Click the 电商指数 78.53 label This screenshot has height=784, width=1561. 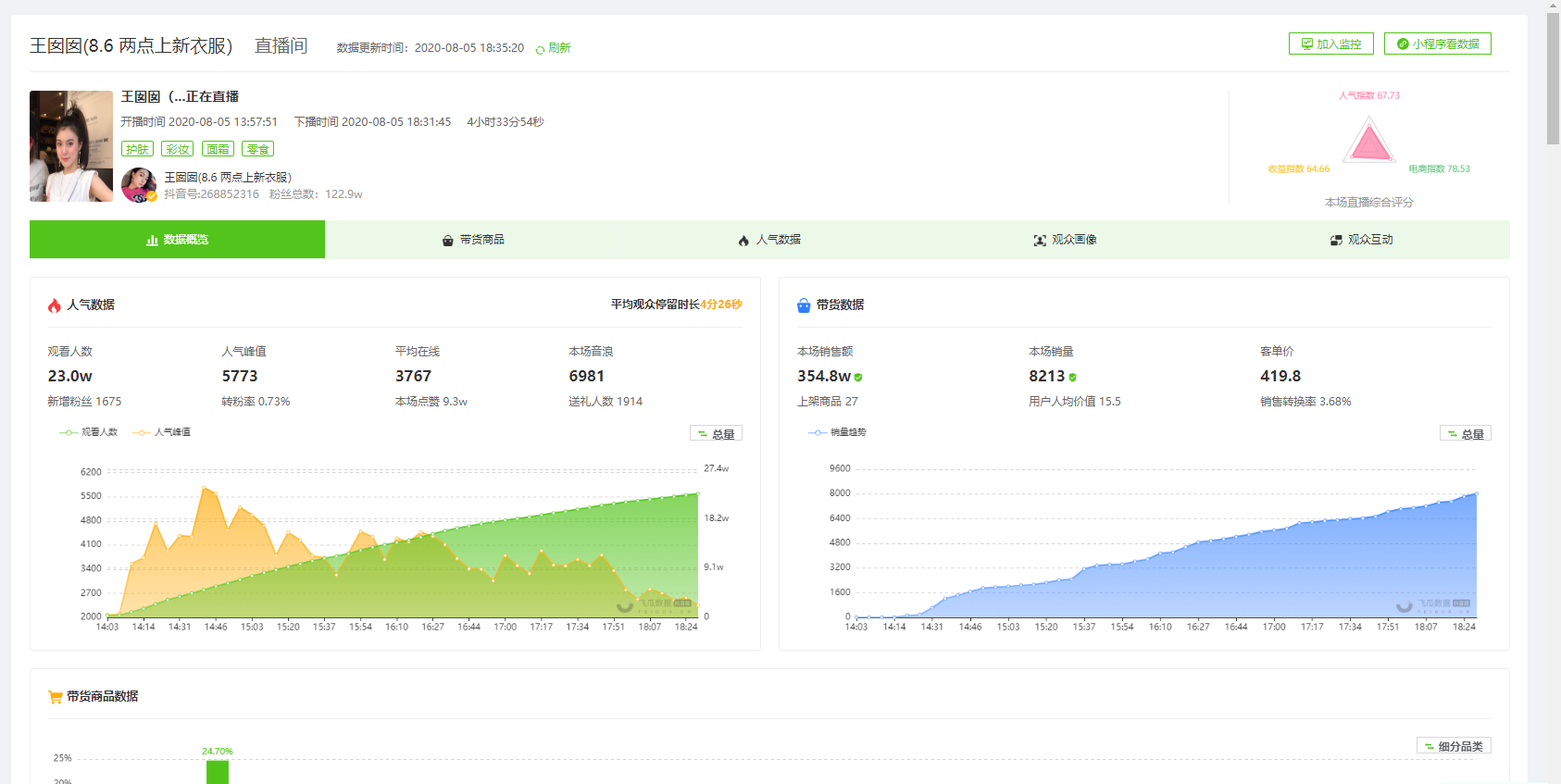click(1439, 168)
